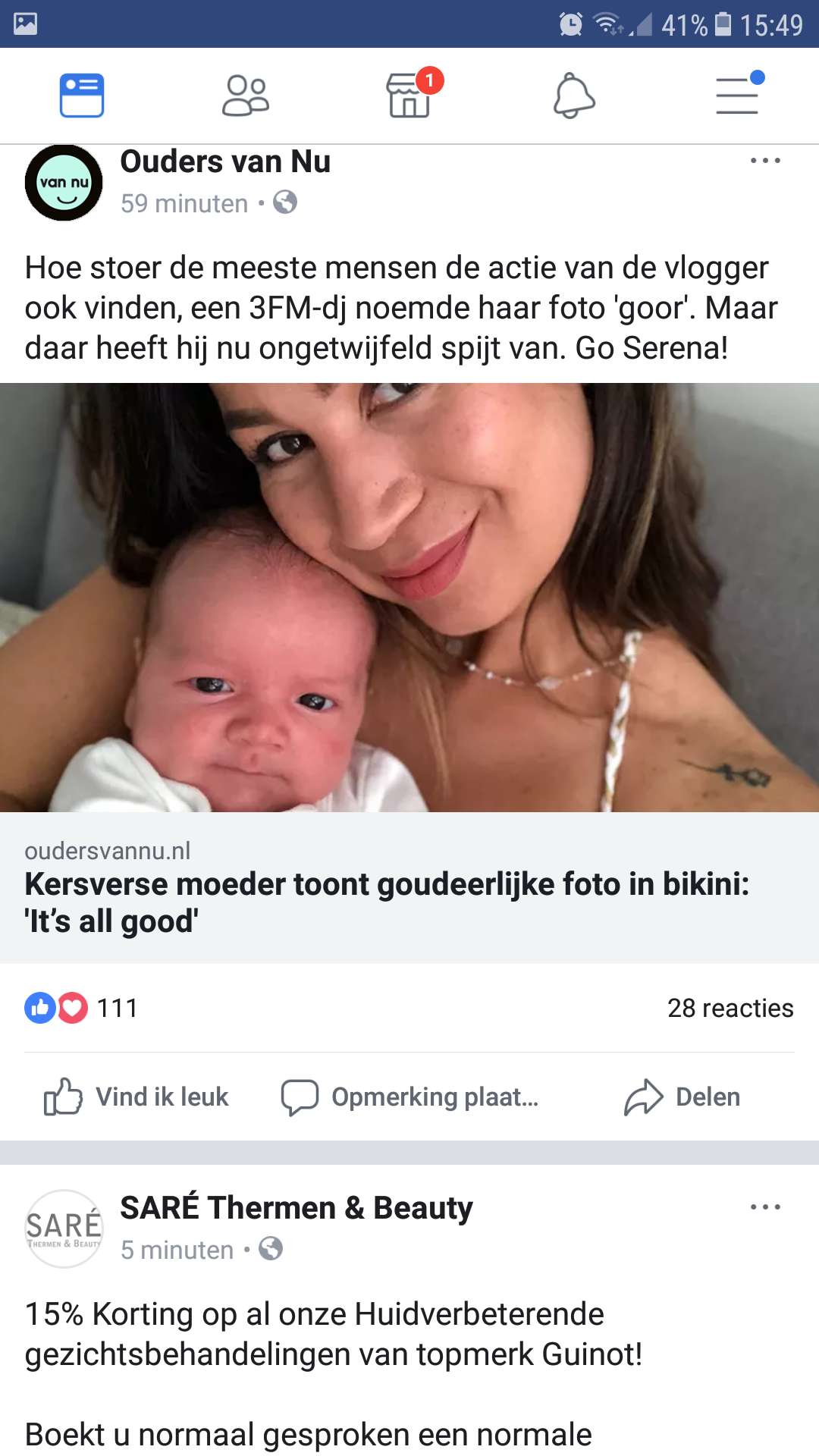
Task: Show the 28 reacties comments
Action: 730,1008
